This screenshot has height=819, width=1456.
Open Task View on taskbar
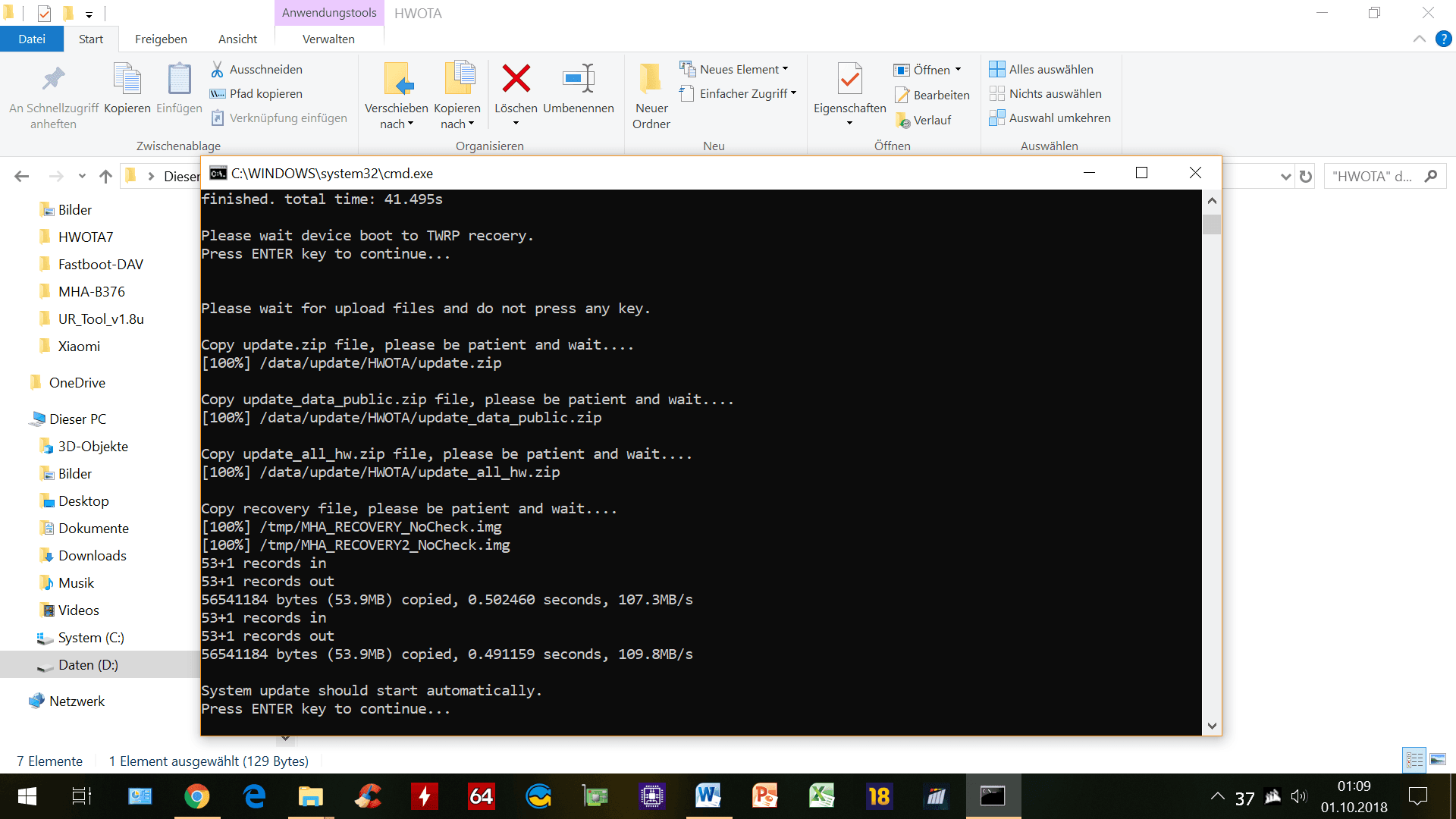click(x=81, y=796)
